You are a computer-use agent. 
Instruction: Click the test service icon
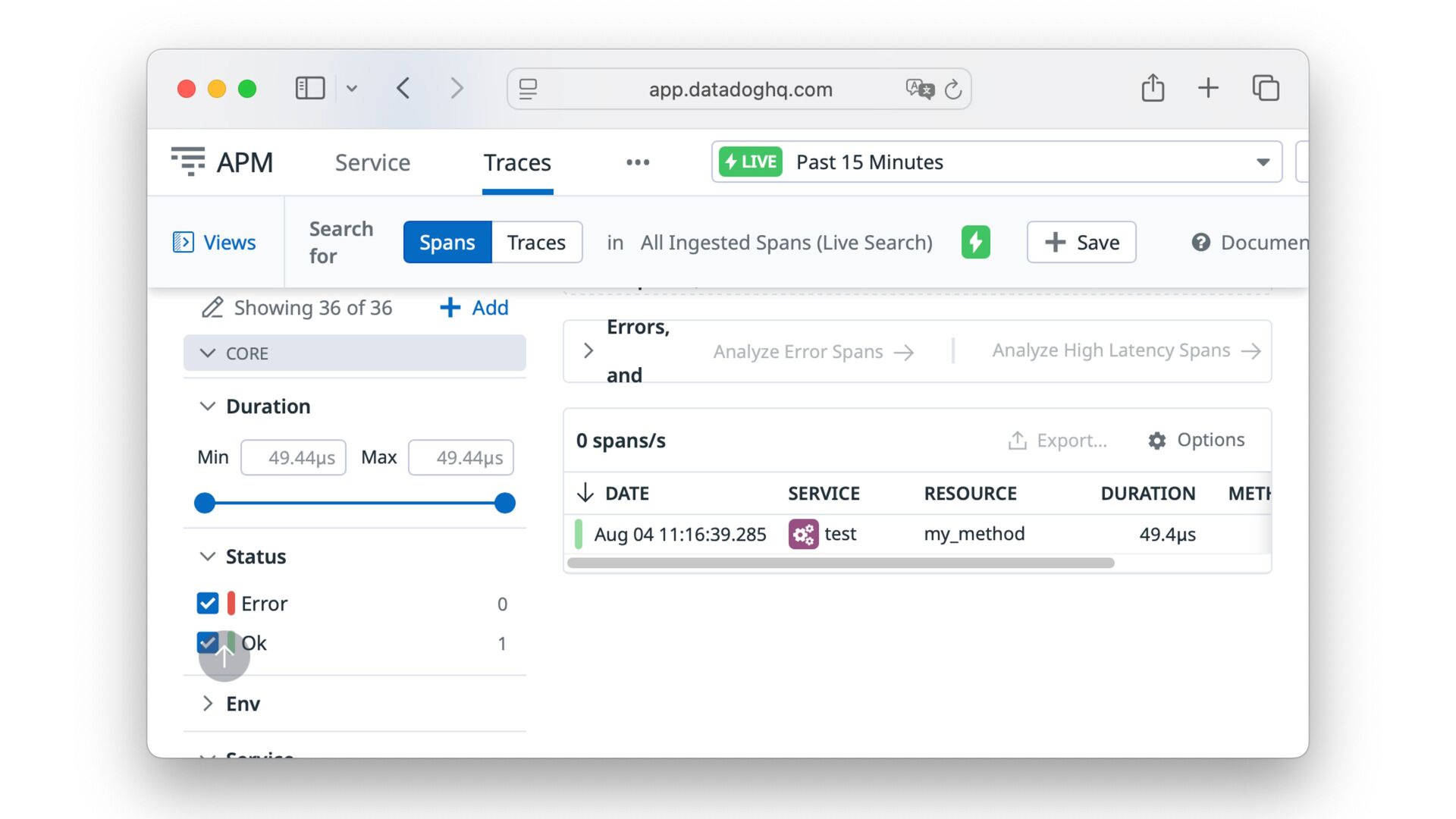803,534
